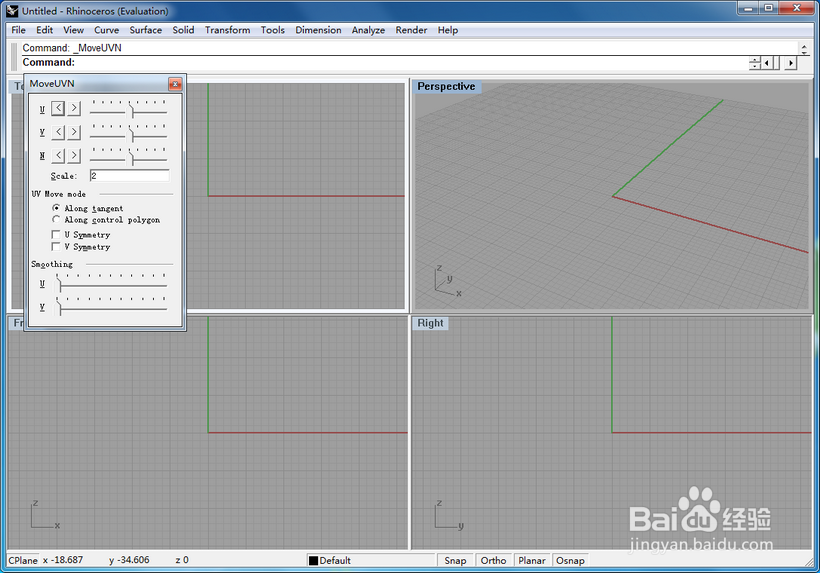Click the U decrease arrow button
This screenshot has width=820, height=573.
(58, 108)
